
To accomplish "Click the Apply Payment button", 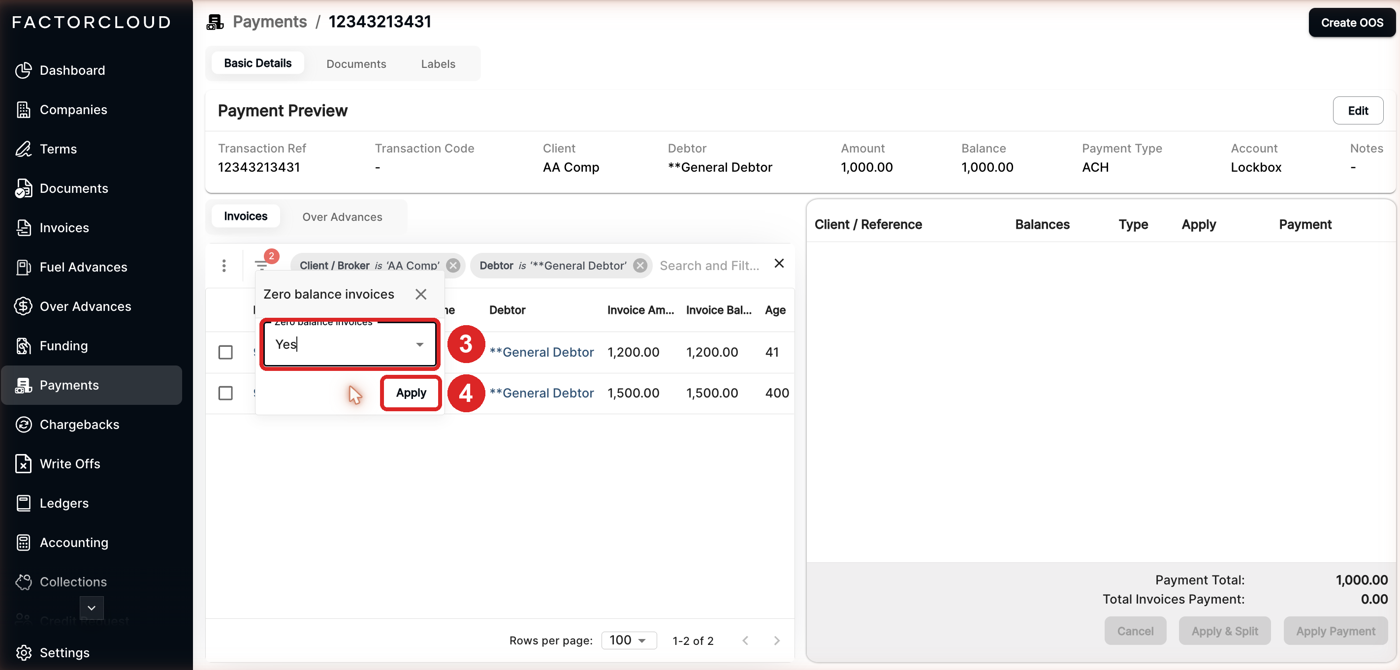I will click(x=1336, y=631).
